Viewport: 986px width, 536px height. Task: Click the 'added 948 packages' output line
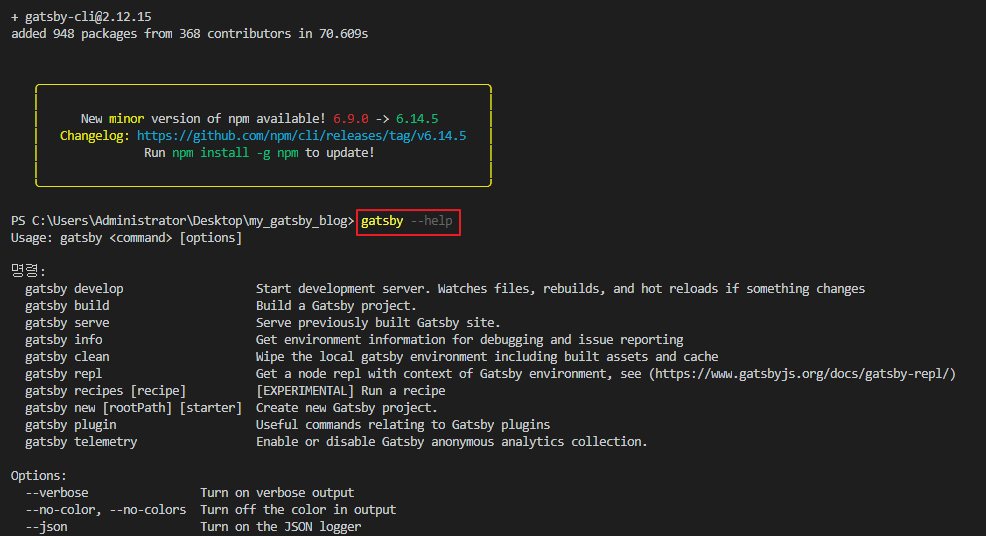189,34
